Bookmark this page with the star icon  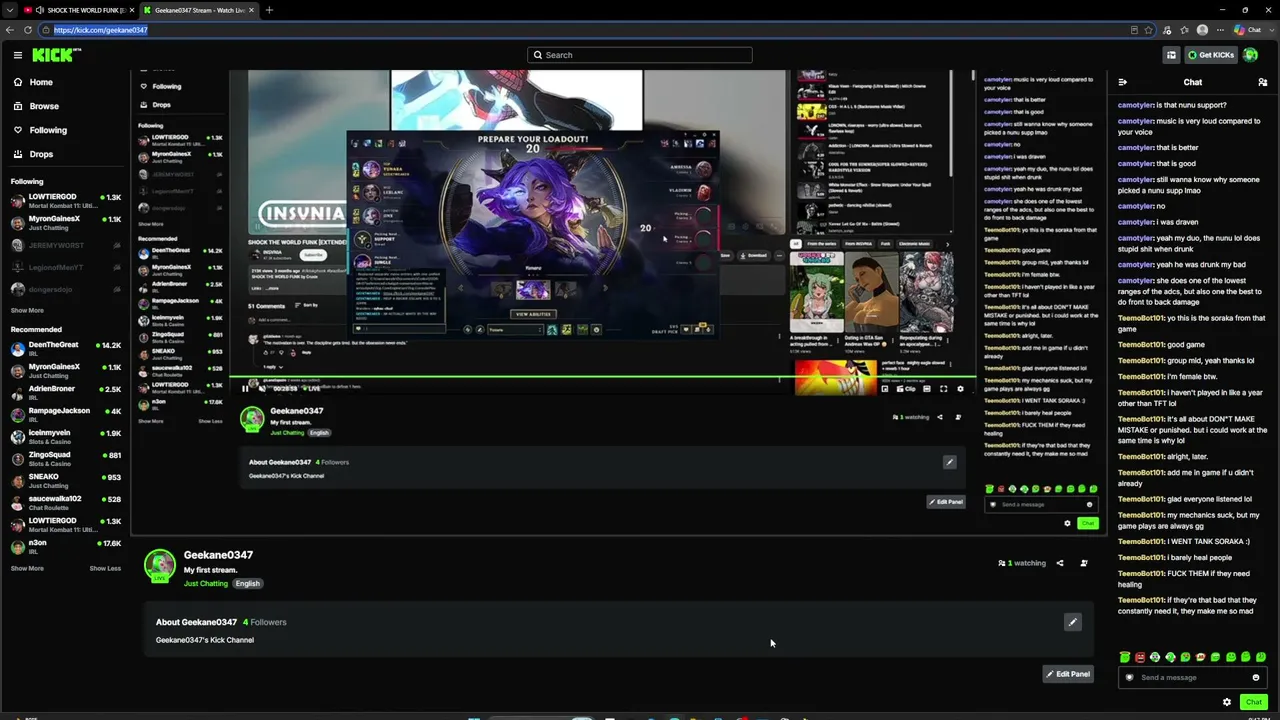[x=1148, y=30]
